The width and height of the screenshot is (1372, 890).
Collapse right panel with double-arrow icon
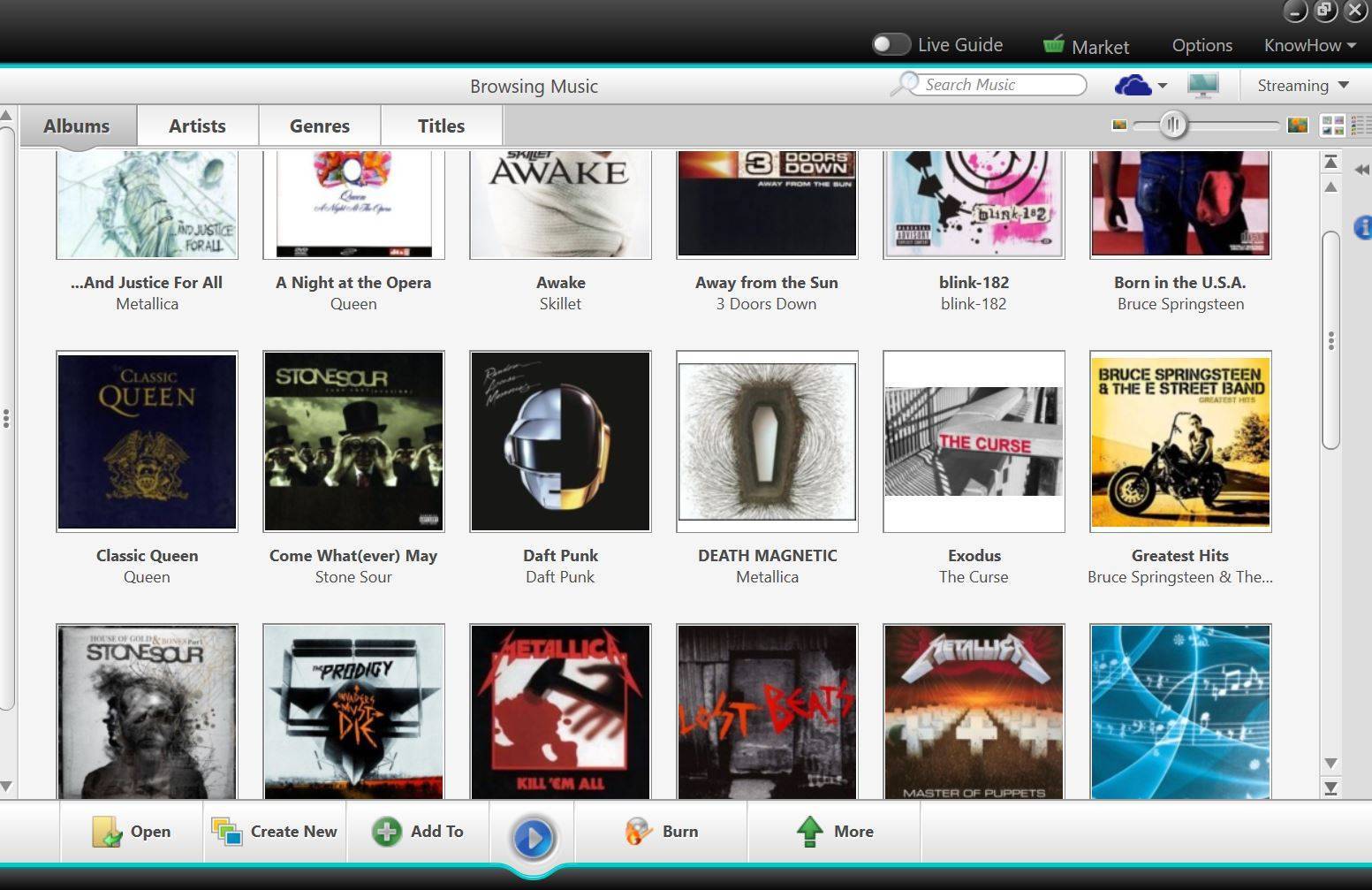tap(1362, 169)
